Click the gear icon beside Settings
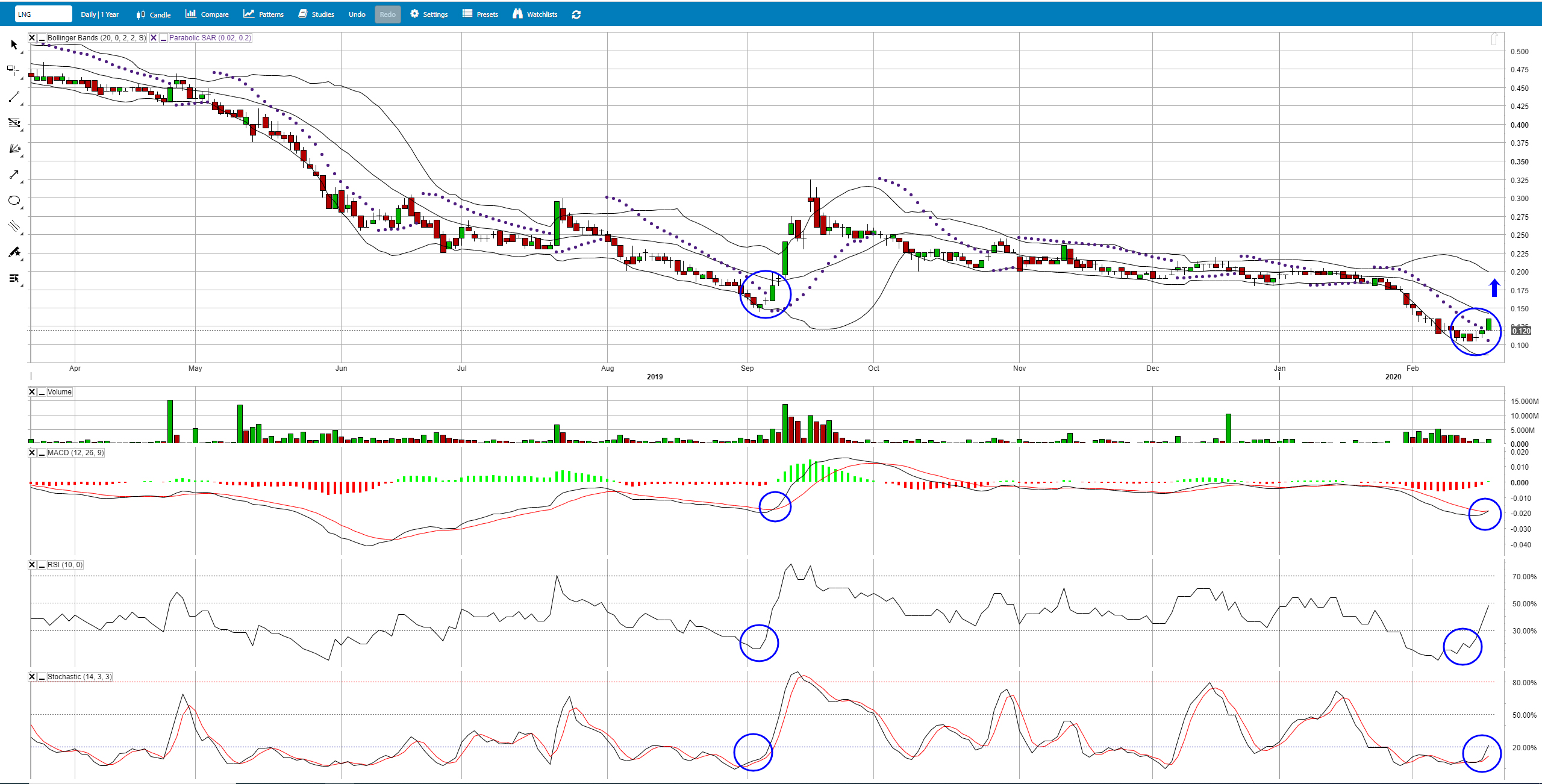Viewport: 1542px width, 784px height. tap(414, 14)
